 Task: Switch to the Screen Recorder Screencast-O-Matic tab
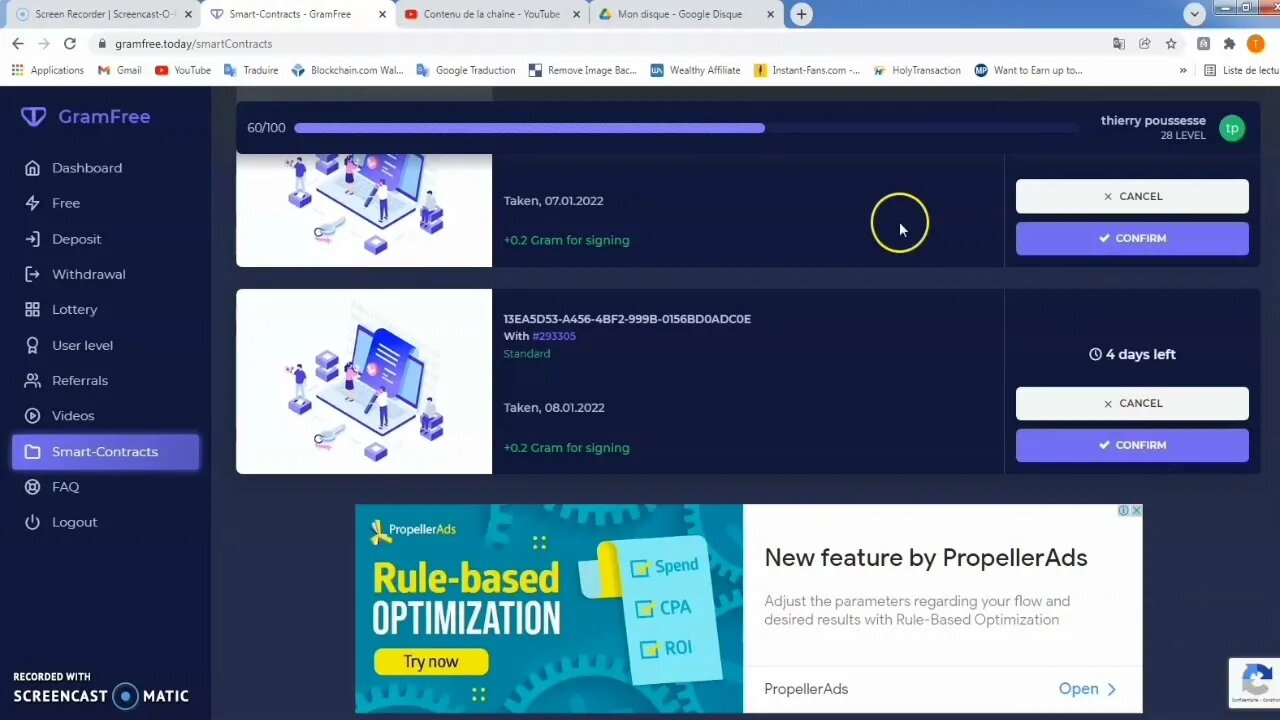tap(100, 14)
